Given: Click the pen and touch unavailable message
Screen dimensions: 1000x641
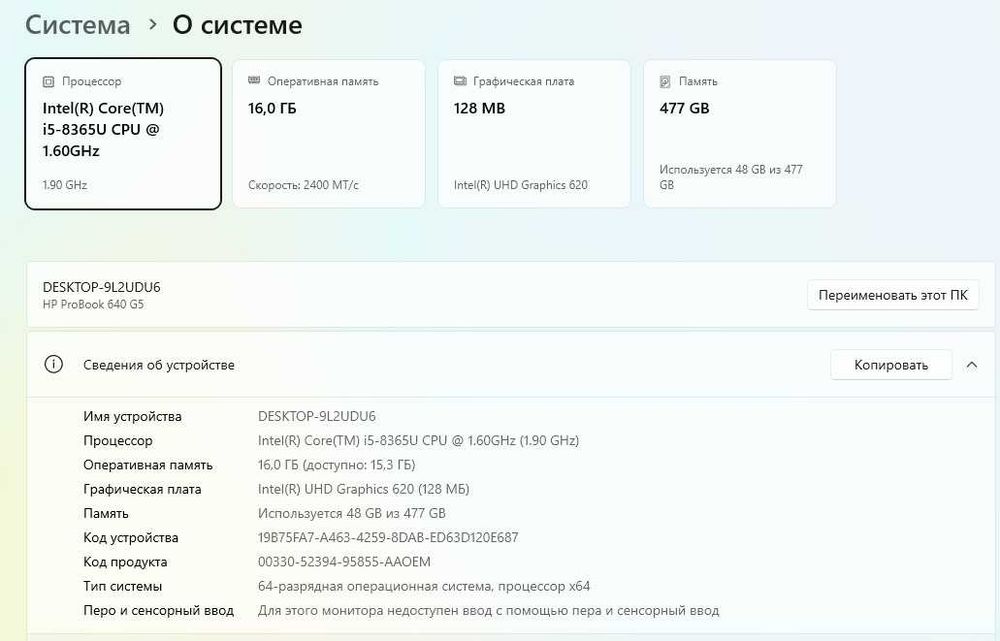Looking at the screenshot, I should 489,610.
